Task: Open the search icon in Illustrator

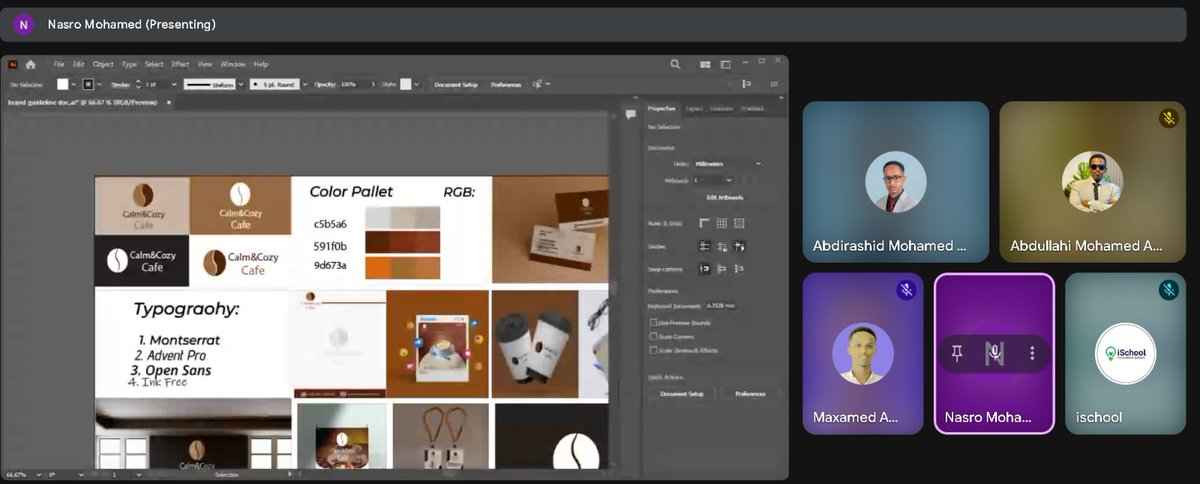Action: pyautogui.click(x=676, y=64)
